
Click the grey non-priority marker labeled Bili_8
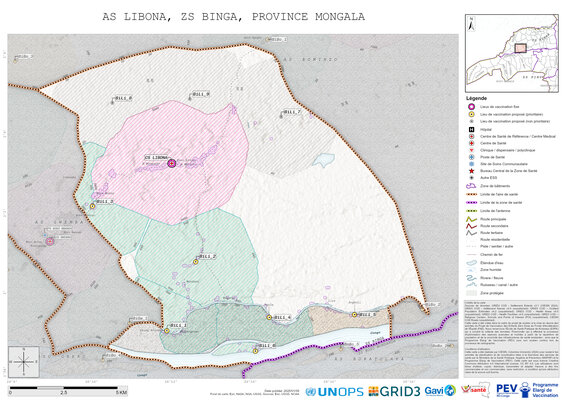(112, 103)
